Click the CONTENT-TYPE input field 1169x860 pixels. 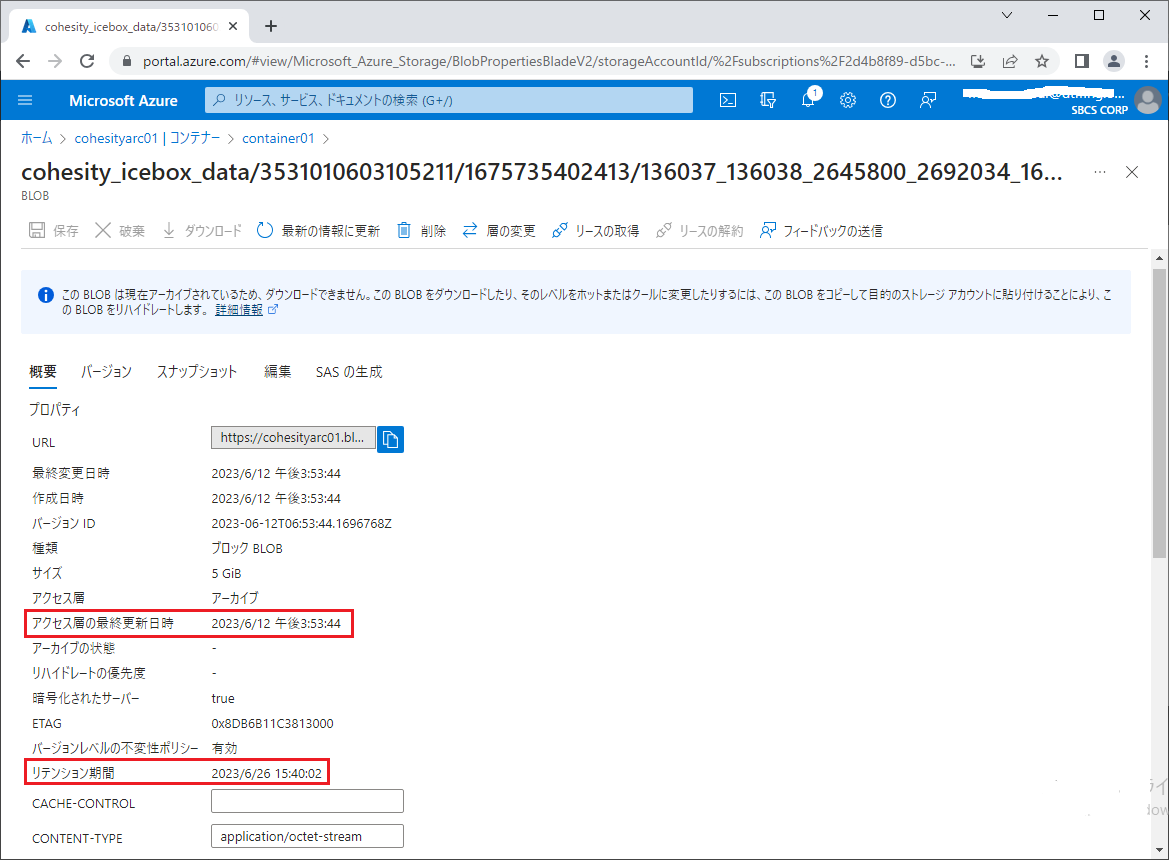click(307, 836)
